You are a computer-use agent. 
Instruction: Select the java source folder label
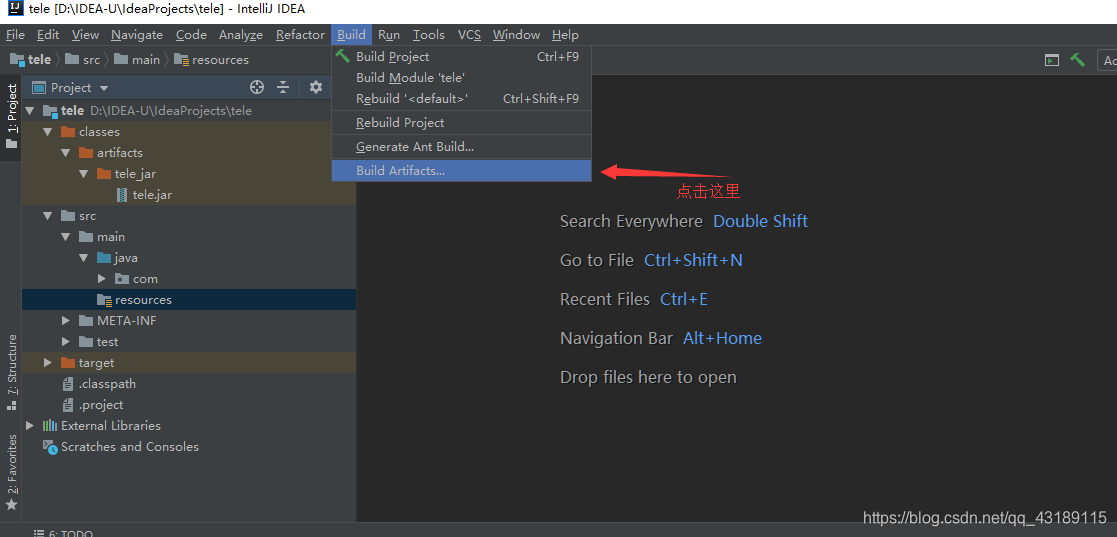click(126, 258)
